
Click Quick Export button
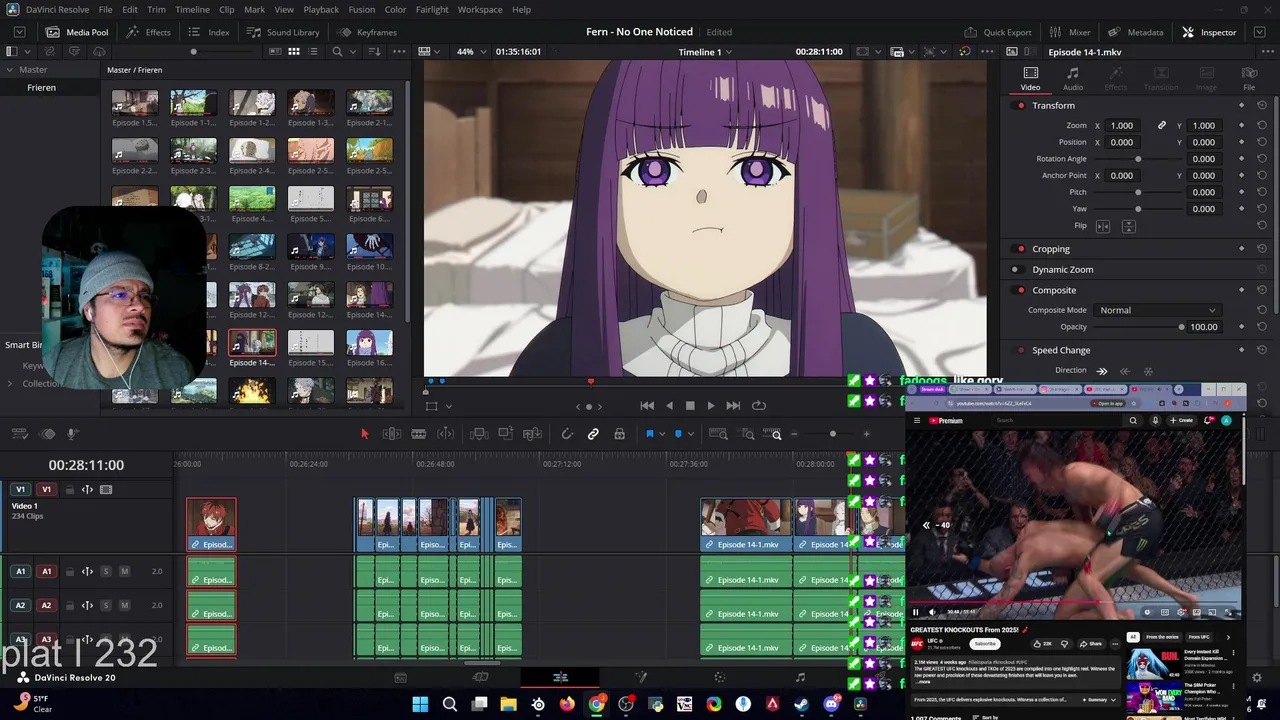point(998,32)
